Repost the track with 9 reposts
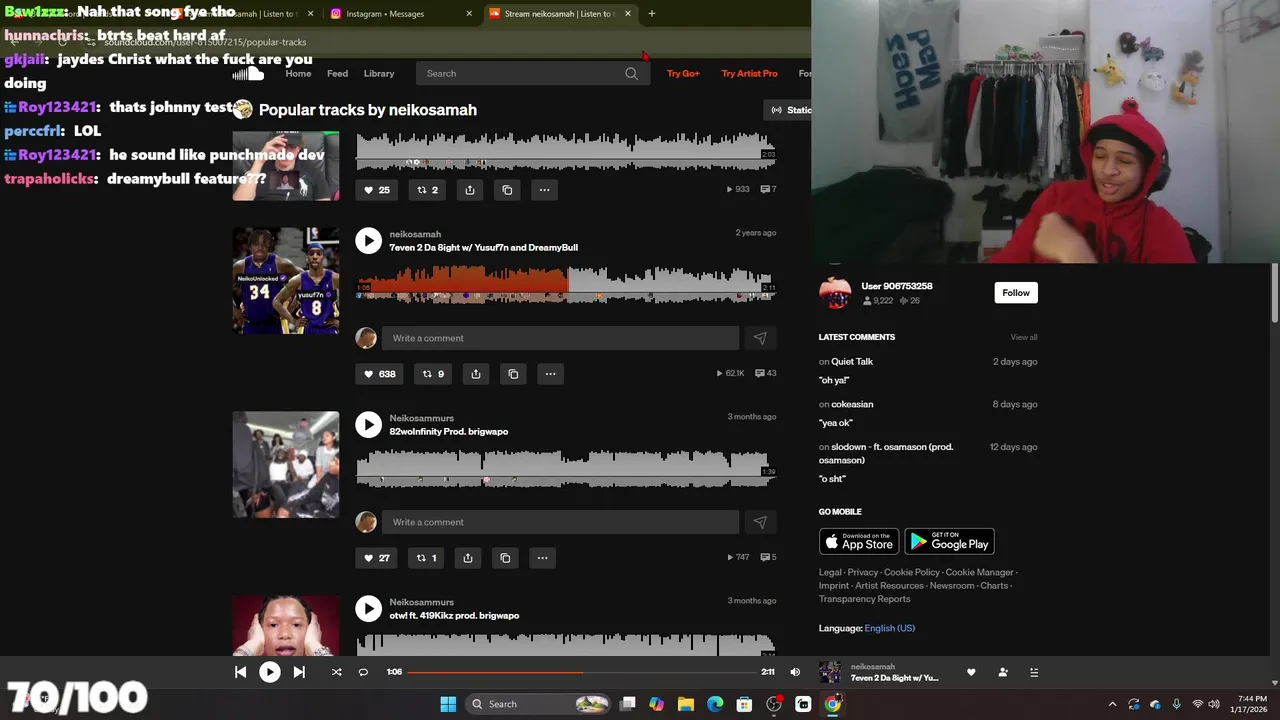1280x720 pixels. (x=433, y=374)
